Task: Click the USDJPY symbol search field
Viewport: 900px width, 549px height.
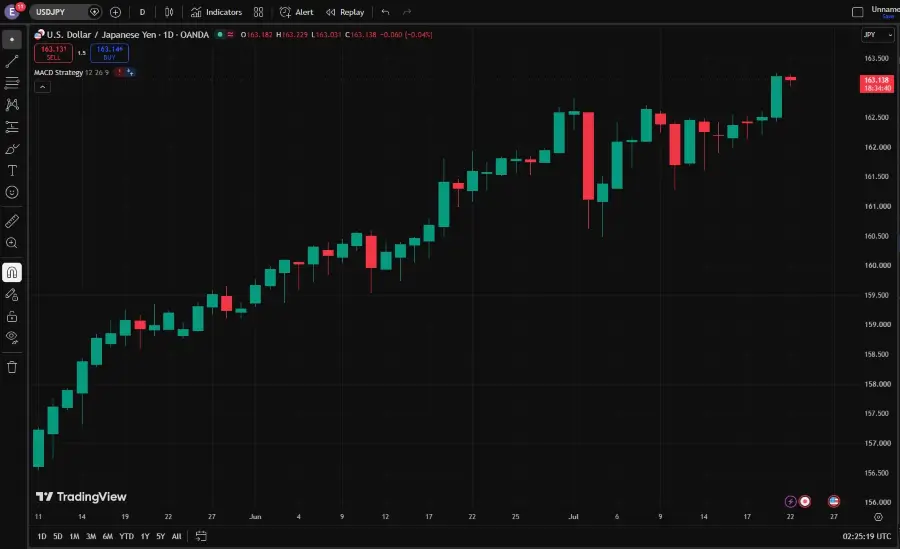Action: coord(60,12)
